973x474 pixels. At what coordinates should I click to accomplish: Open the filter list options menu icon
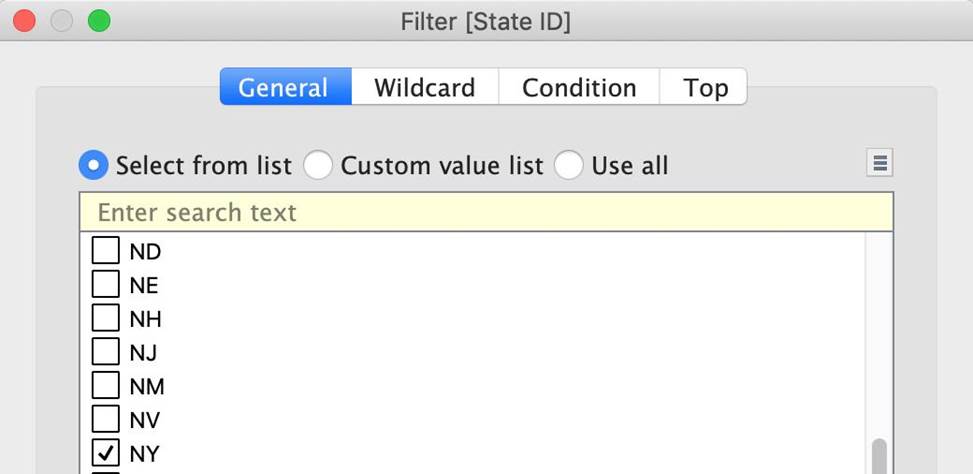(879, 163)
